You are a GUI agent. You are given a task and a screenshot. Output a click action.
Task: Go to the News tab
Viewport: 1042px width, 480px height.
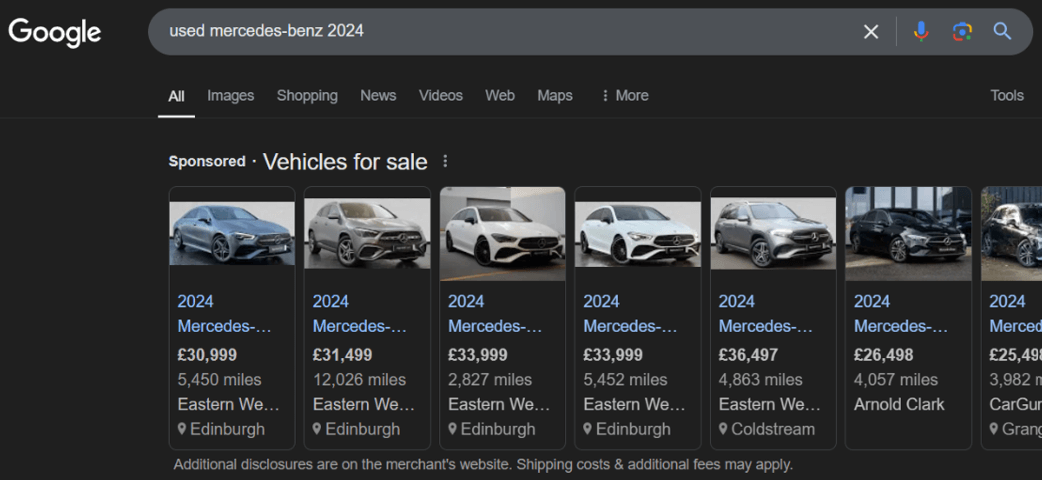click(x=378, y=96)
